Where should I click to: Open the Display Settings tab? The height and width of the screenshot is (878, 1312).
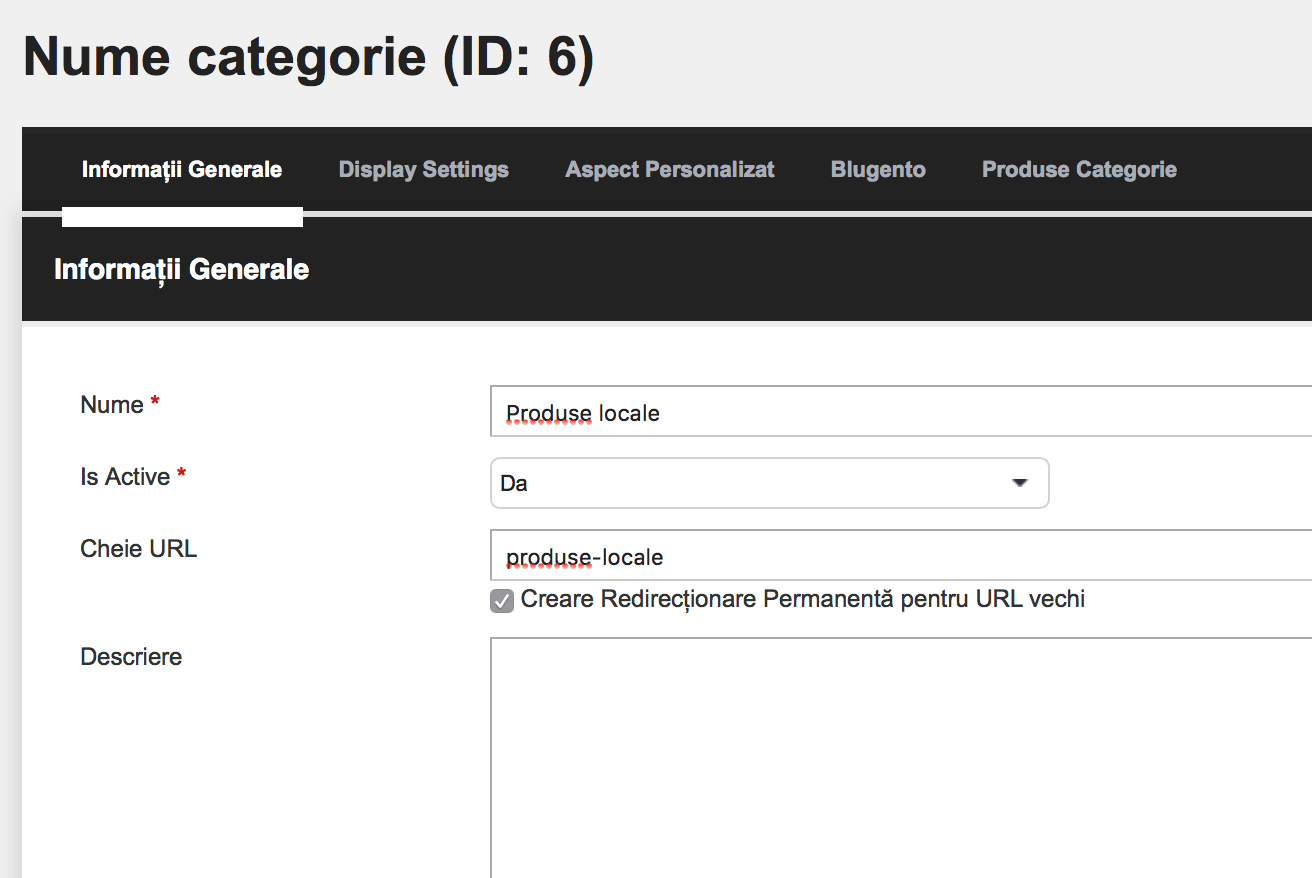[x=424, y=170]
